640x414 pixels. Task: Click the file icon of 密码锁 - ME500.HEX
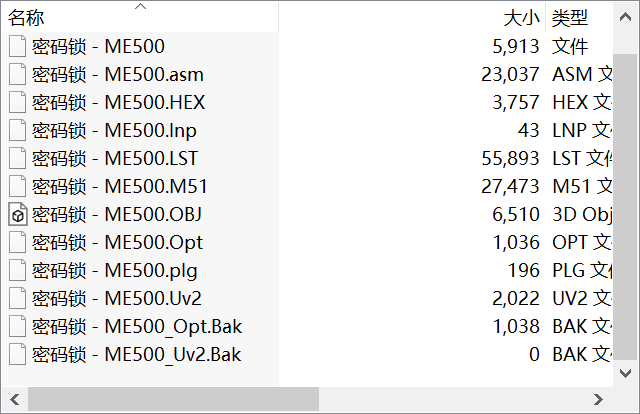click(x=18, y=102)
